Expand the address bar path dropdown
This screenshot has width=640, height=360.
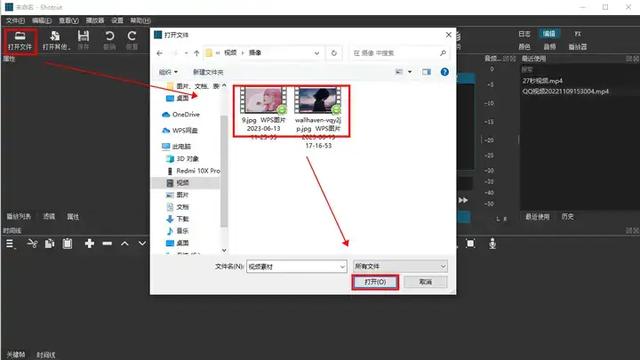point(317,53)
